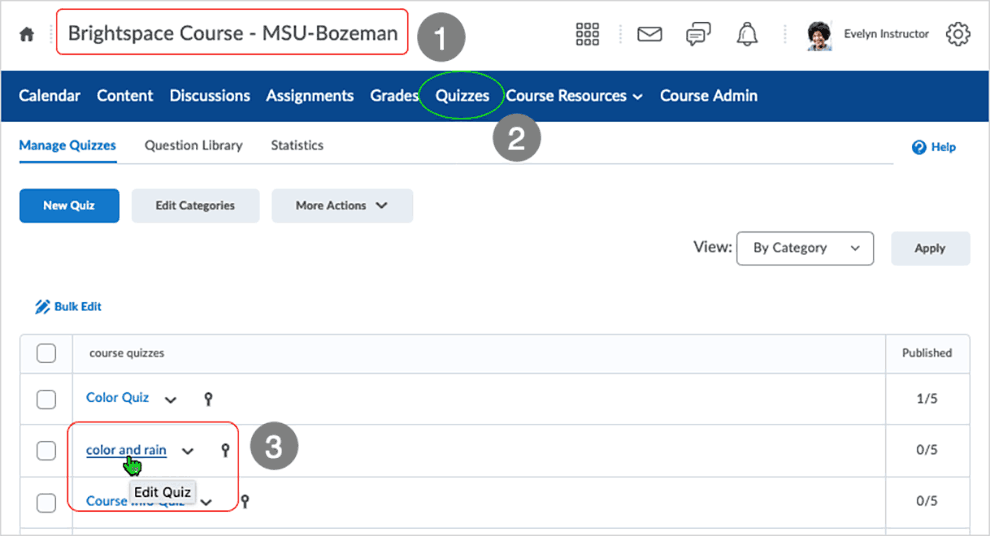Image resolution: width=990 pixels, height=536 pixels.
Task: Click the Evelyn Instructor username
Action: (x=886, y=34)
